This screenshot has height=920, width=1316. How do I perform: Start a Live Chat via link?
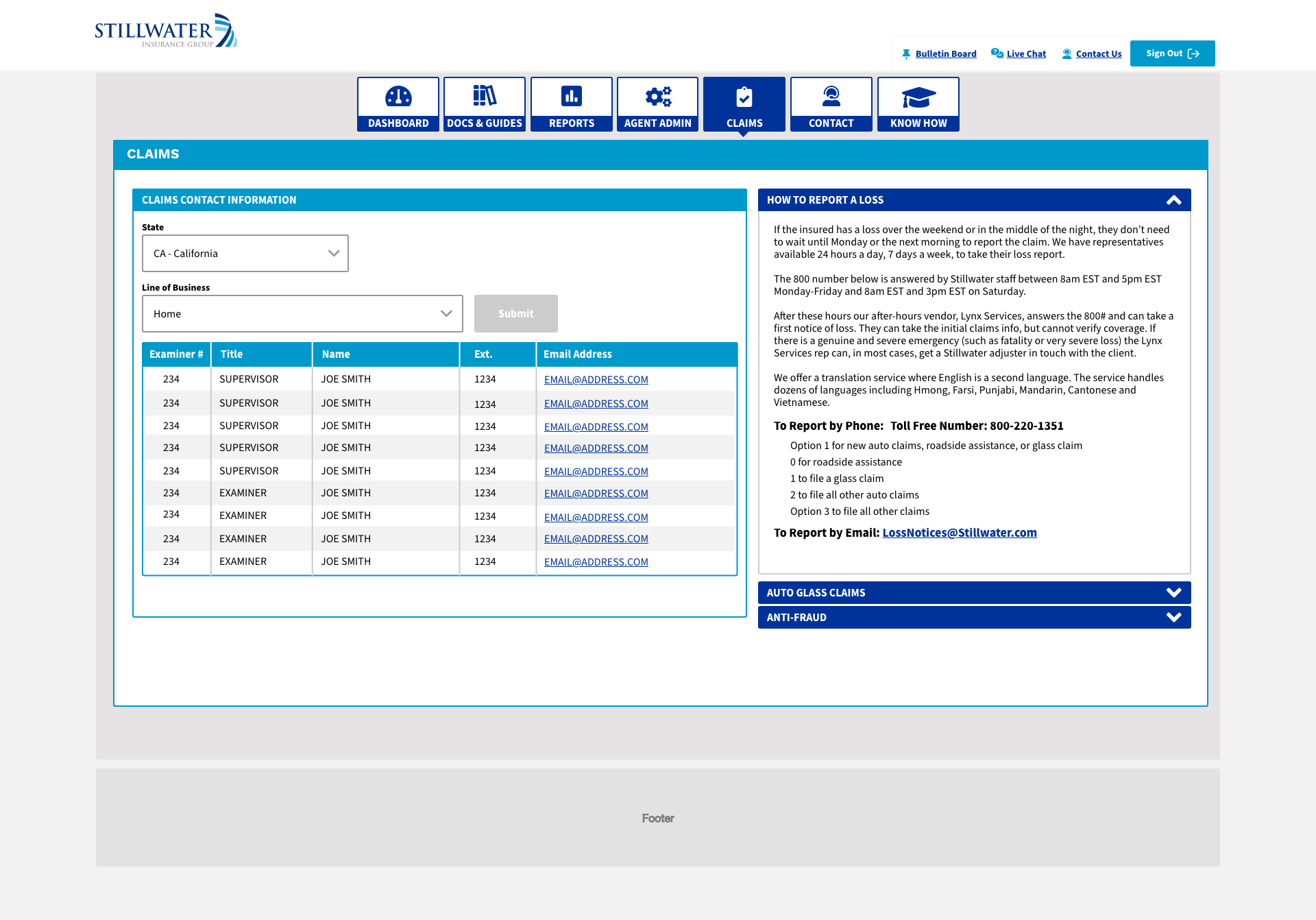1026,54
